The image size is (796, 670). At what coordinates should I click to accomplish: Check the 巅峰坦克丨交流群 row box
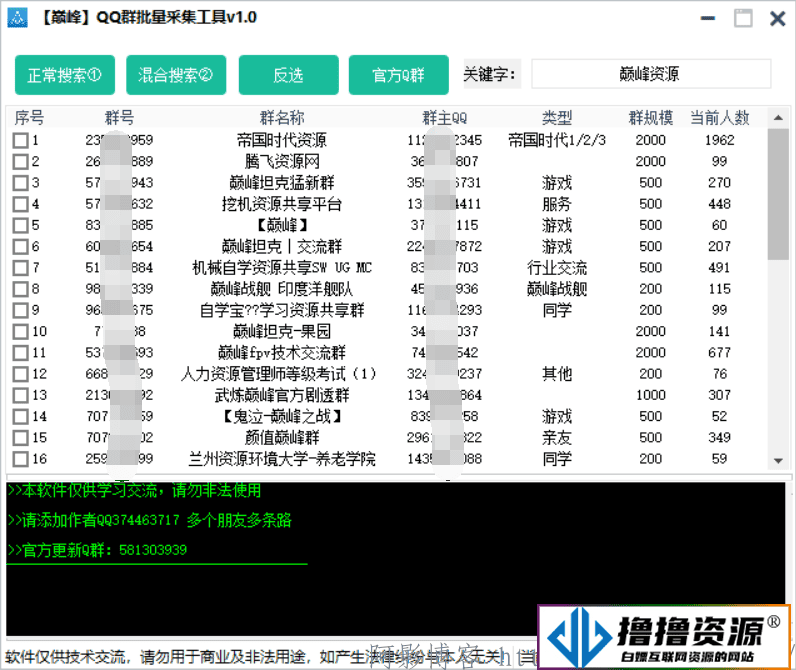coord(20,246)
